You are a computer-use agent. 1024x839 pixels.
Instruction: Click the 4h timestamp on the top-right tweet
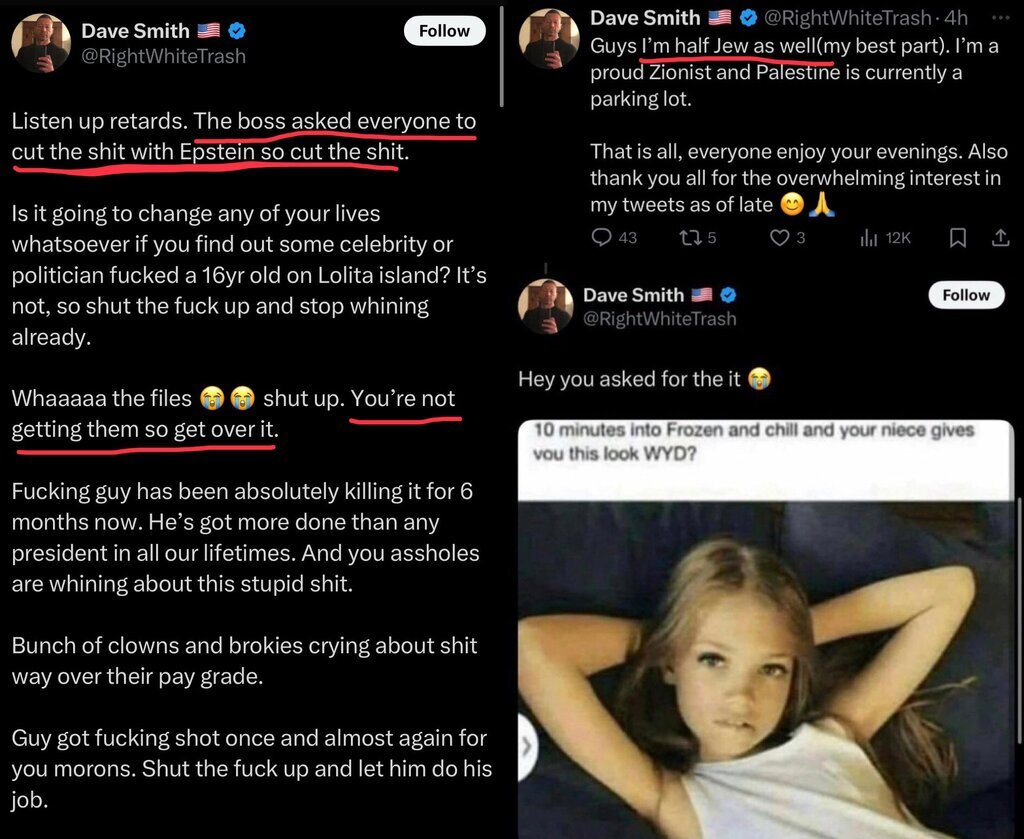956,18
